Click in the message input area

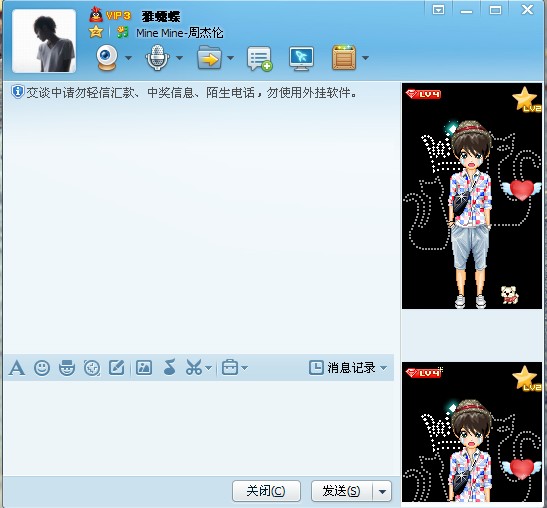[199, 428]
